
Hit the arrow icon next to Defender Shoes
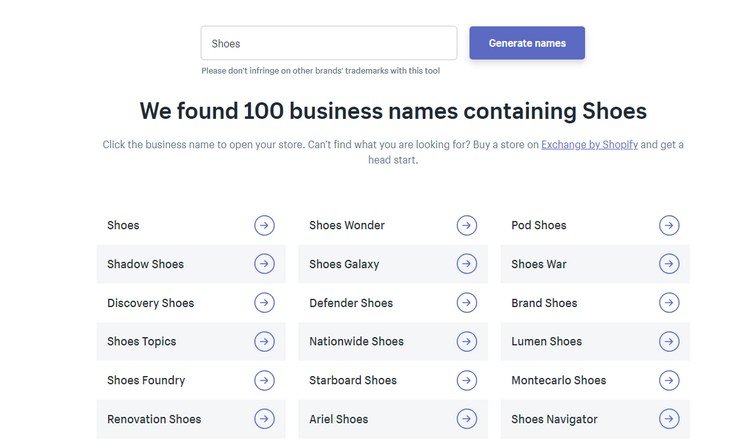(x=467, y=303)
